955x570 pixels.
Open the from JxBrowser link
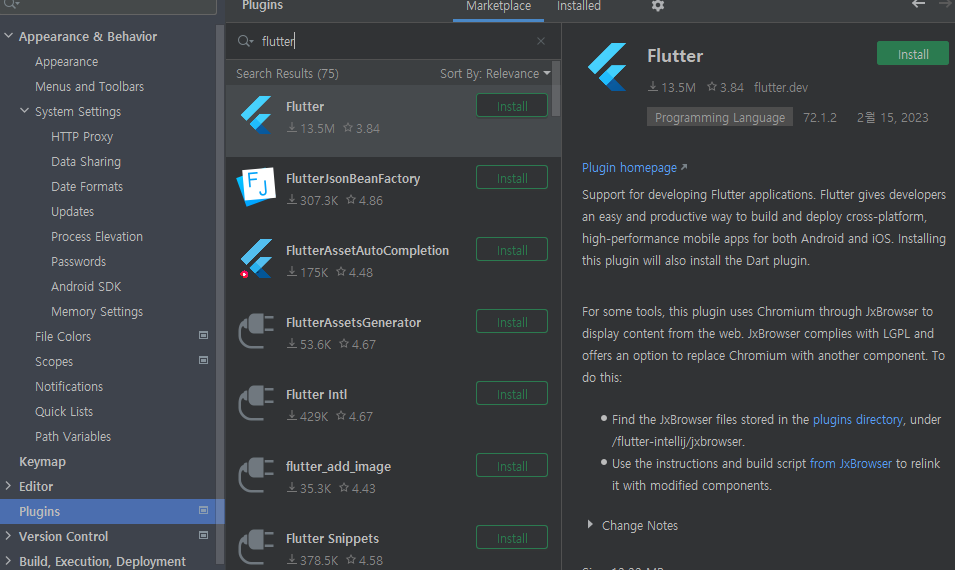point(850,463)
